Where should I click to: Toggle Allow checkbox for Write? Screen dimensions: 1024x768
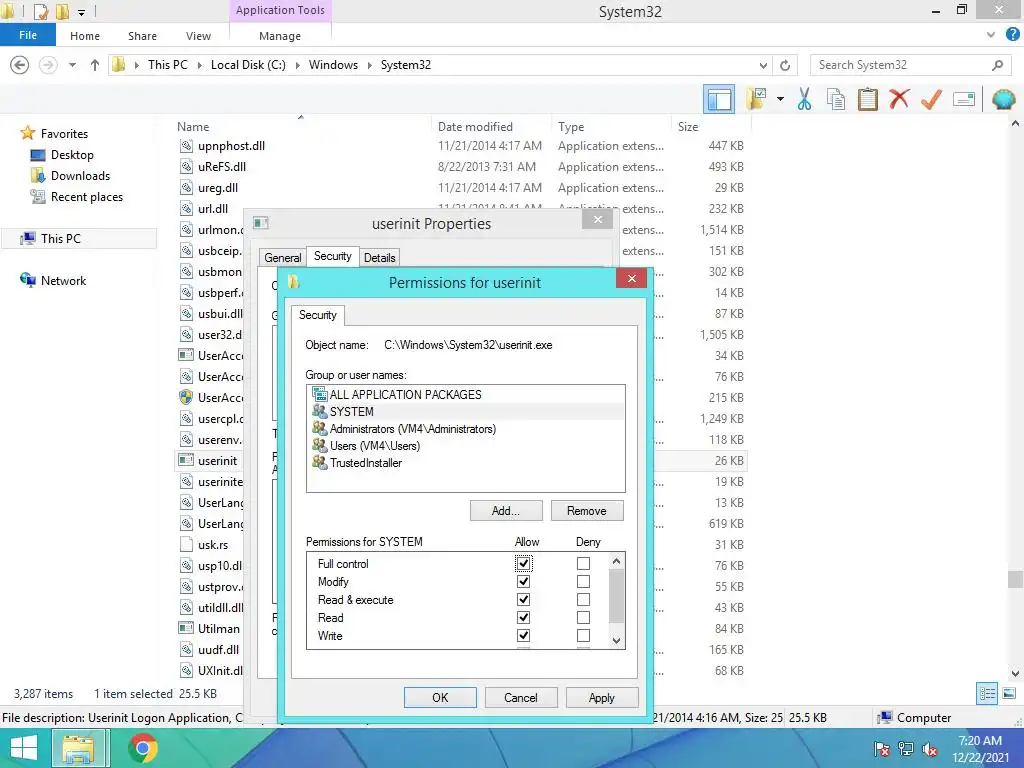coord(523,635)
